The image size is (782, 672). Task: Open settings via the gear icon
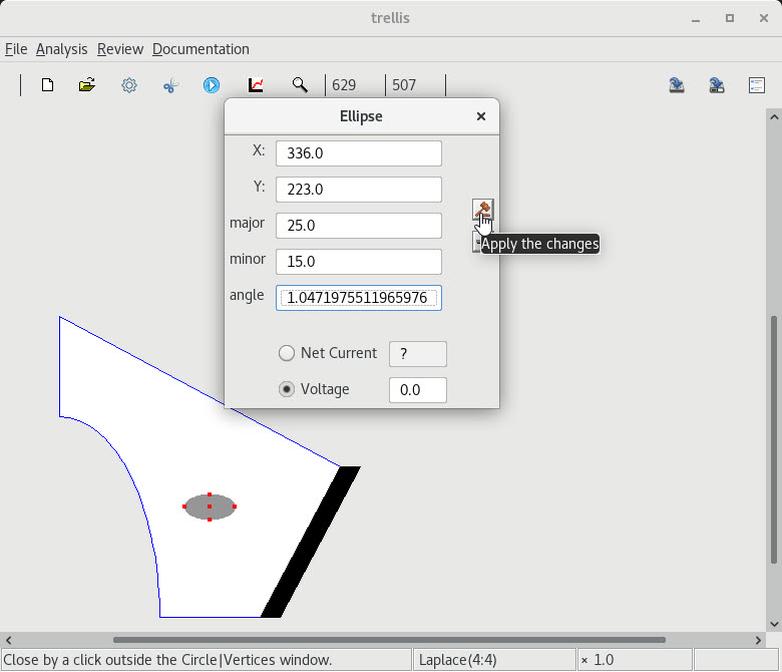point(129,85)
